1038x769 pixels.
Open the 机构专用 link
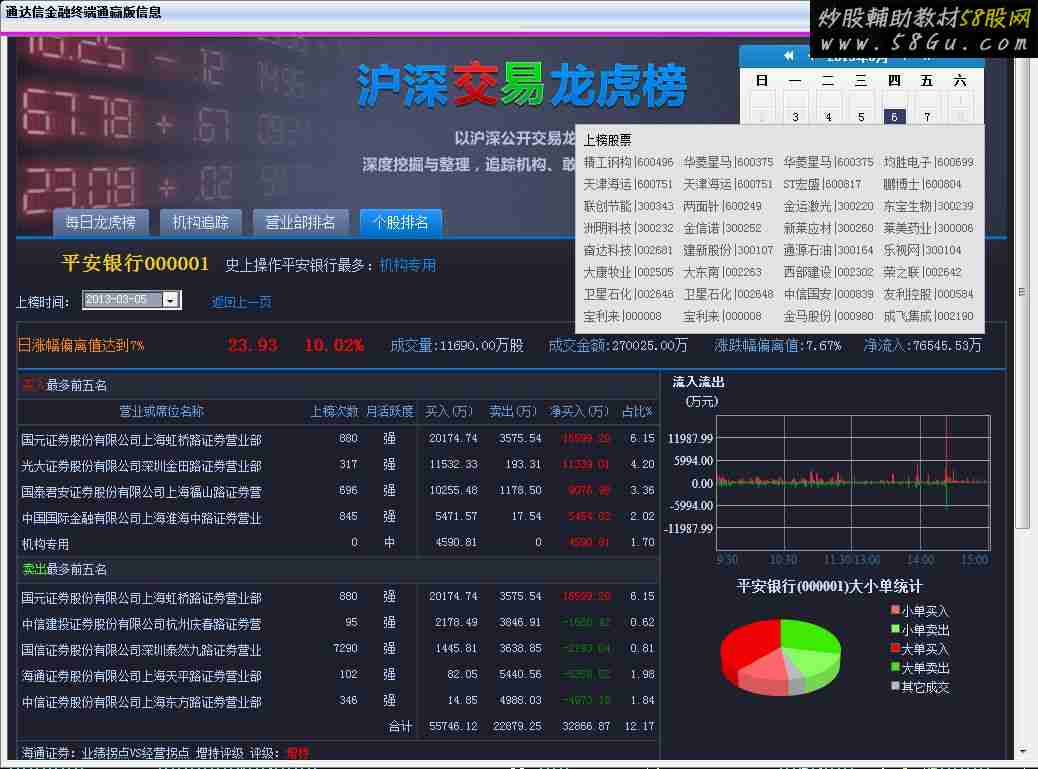point(408,265)
